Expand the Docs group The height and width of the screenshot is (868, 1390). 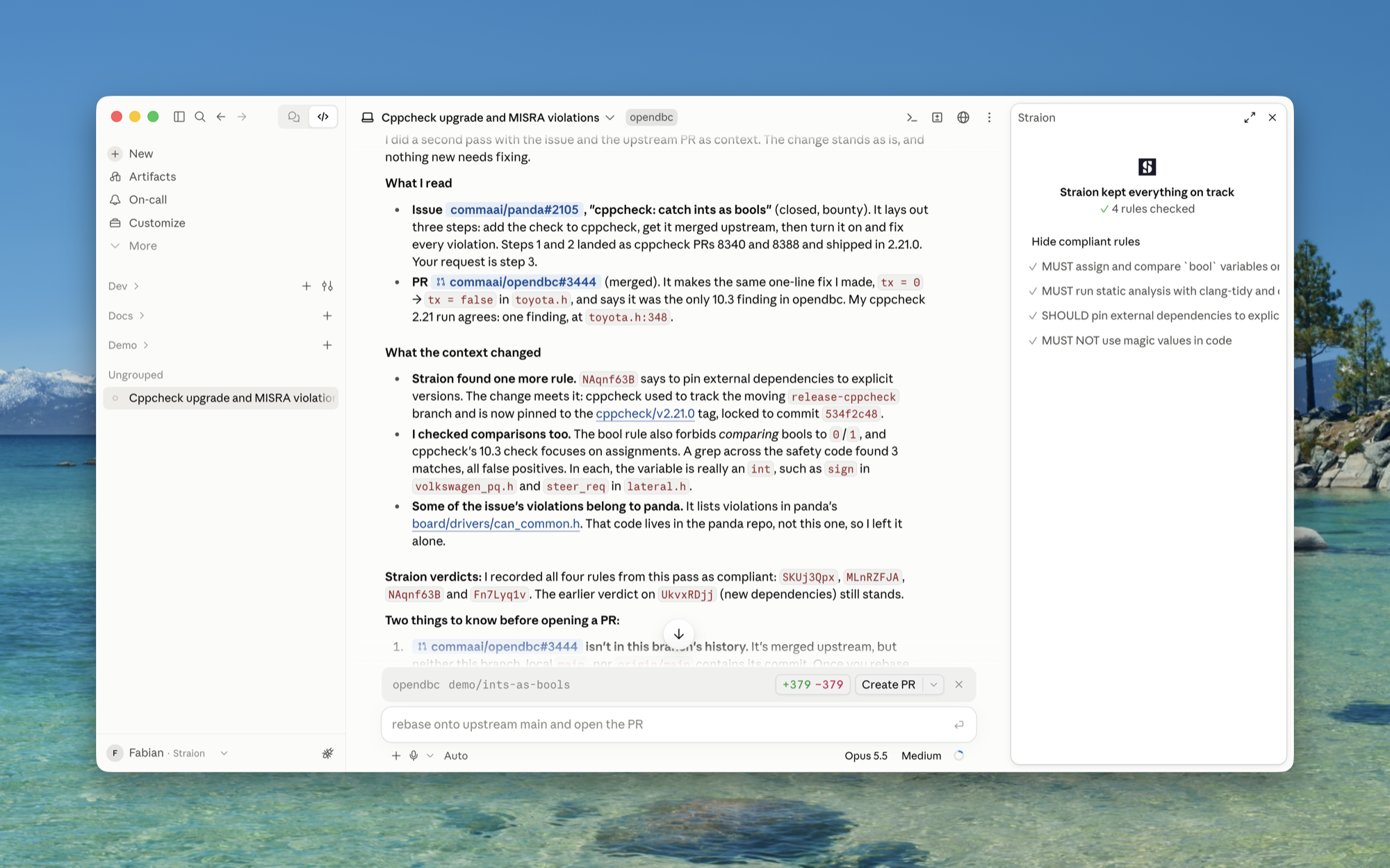click(x=126, y=316)
